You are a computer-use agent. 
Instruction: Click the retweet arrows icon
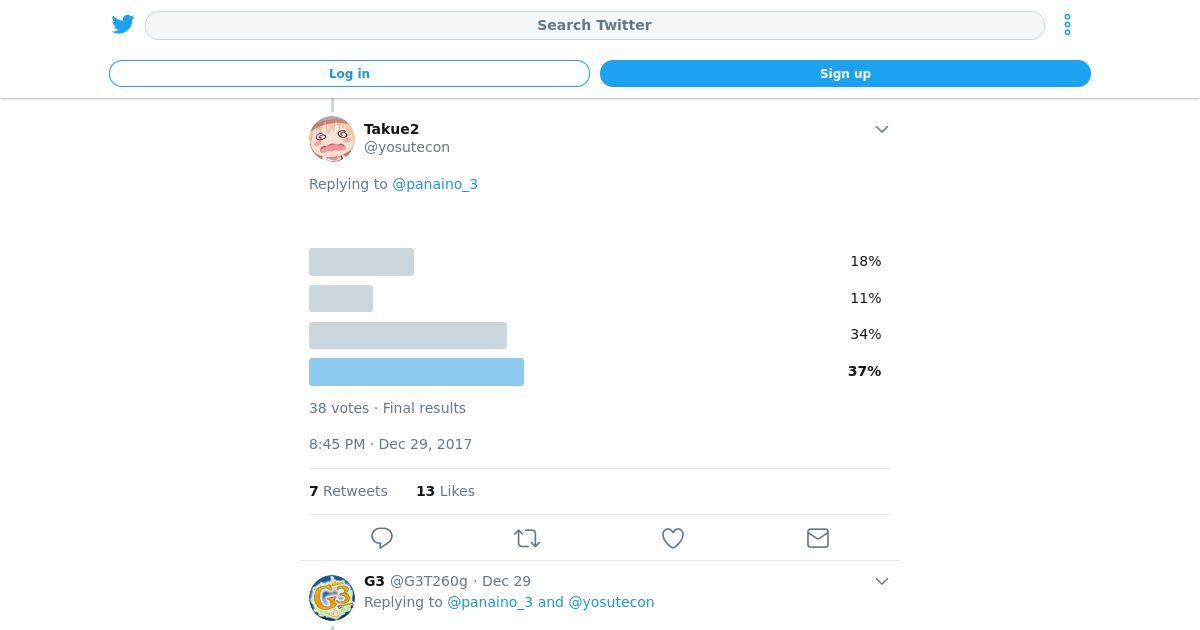[x=527, y=538]
